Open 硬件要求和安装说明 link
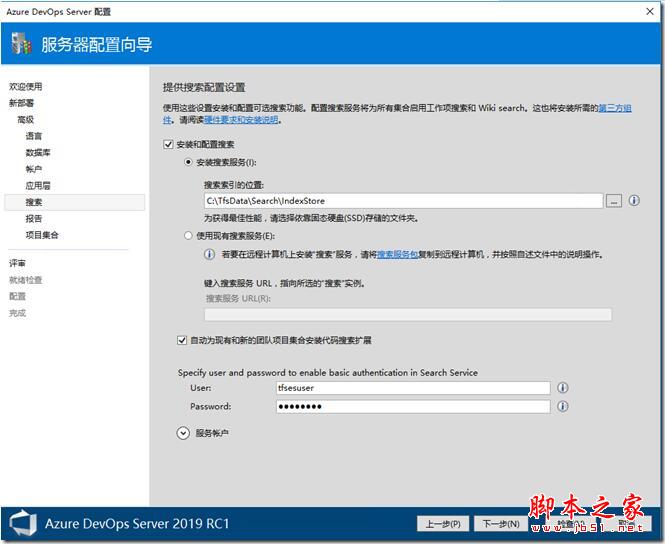Viewport: 665px width, 546px height. pos(241,120)
